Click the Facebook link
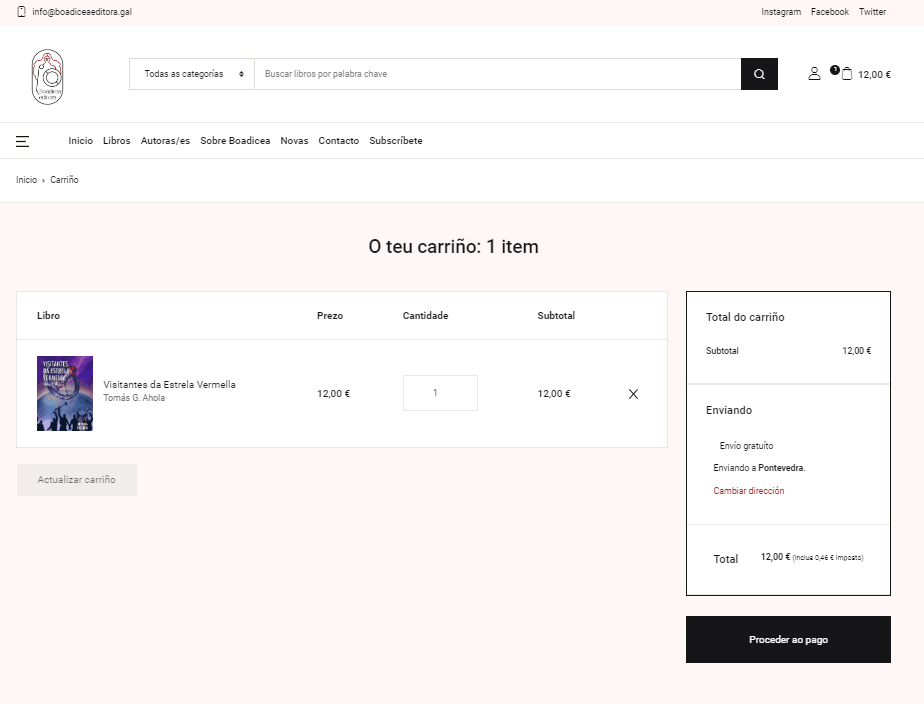This screenshot has height=704, width=924. click(x=830, y=12)
